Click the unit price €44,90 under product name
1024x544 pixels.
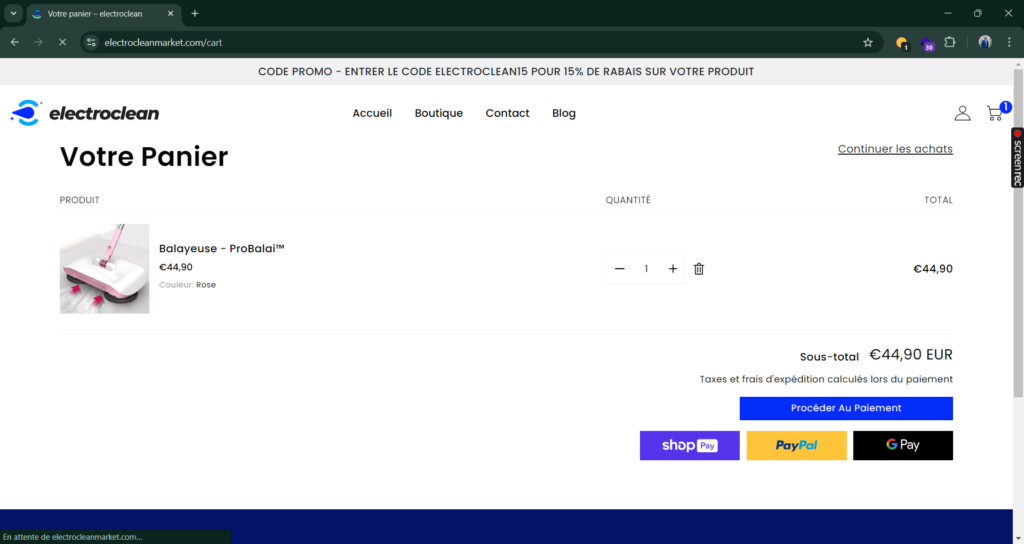(x=176, y=267)
